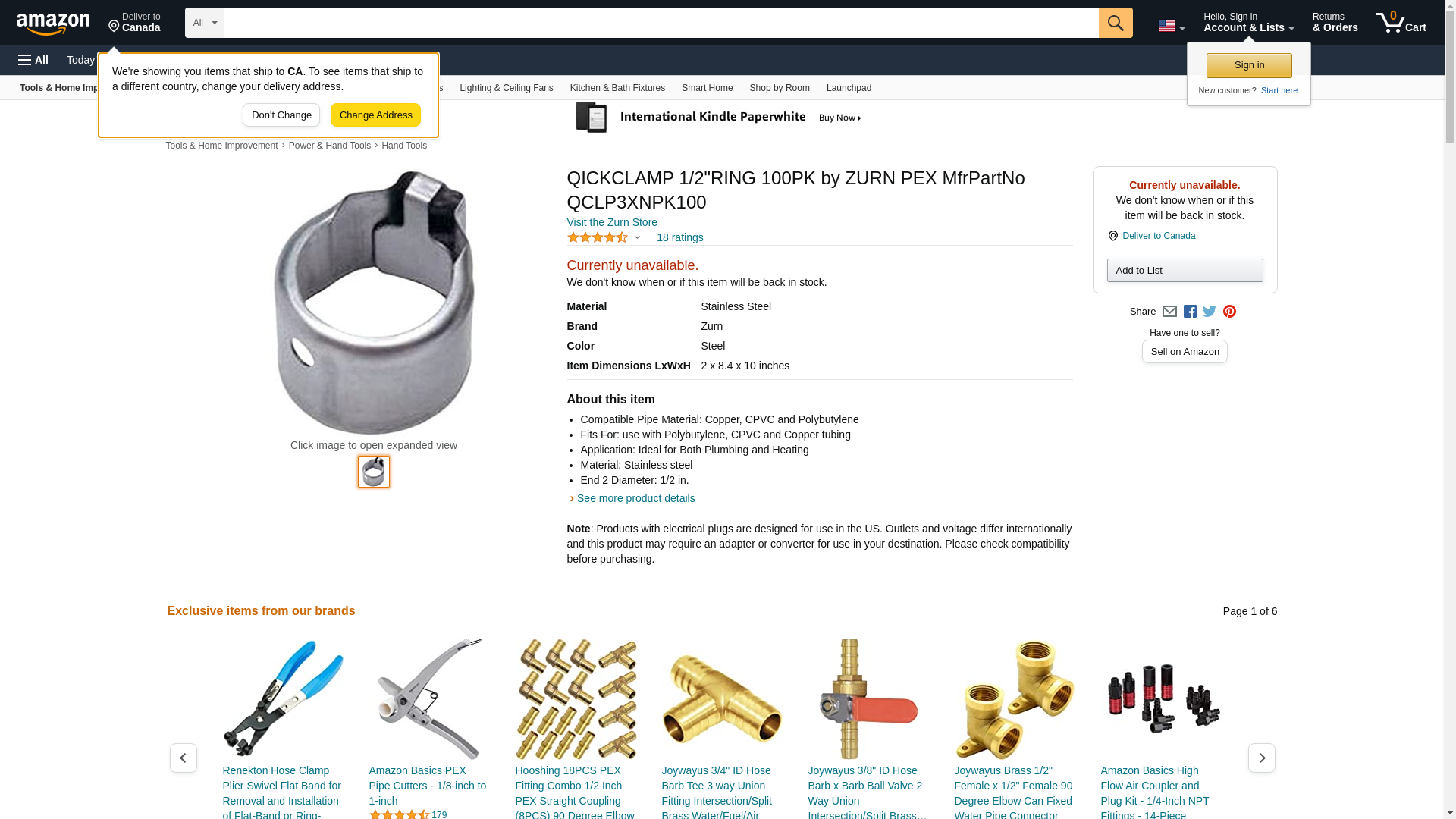This screenshot has height=819, width=1456.
Task: Go to next carousel page arrow
Action: pos(1261,758)
